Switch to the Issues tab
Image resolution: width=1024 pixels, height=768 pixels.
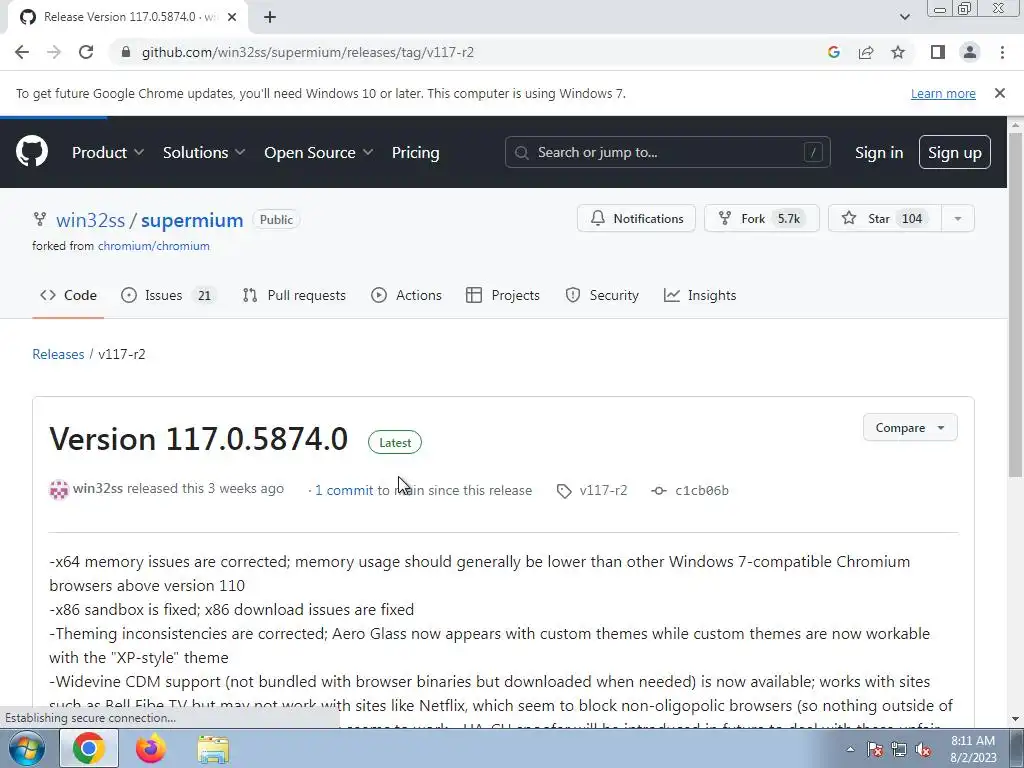pos(169,295)
